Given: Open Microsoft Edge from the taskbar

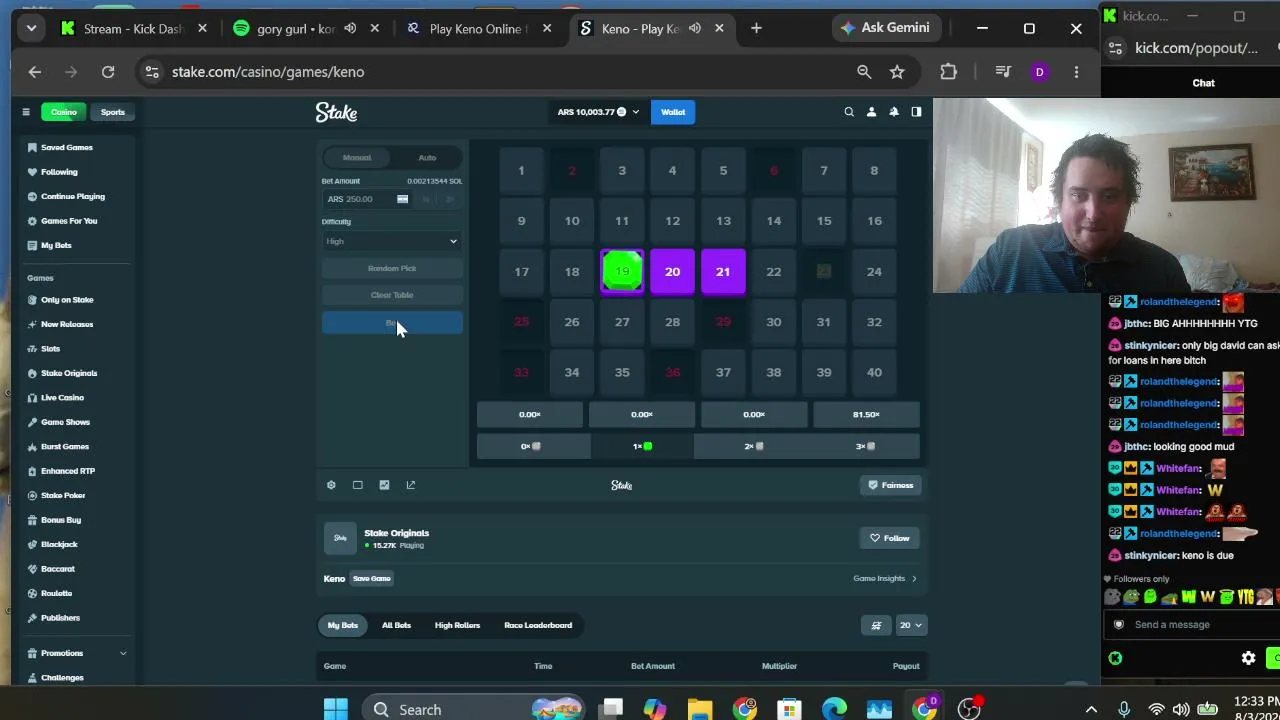Looking at the screenshot, I should click(835, 709).
